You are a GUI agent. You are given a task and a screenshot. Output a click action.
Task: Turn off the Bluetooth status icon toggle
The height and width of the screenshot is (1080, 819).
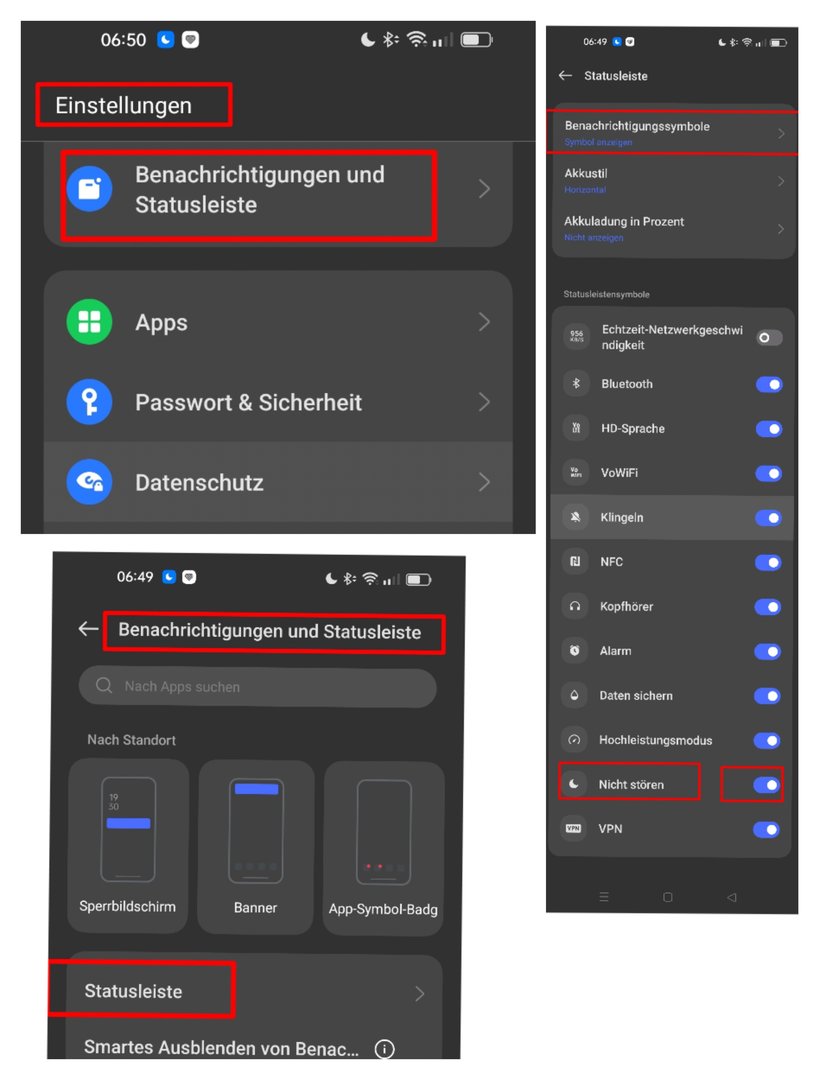[x=769, y=384]
